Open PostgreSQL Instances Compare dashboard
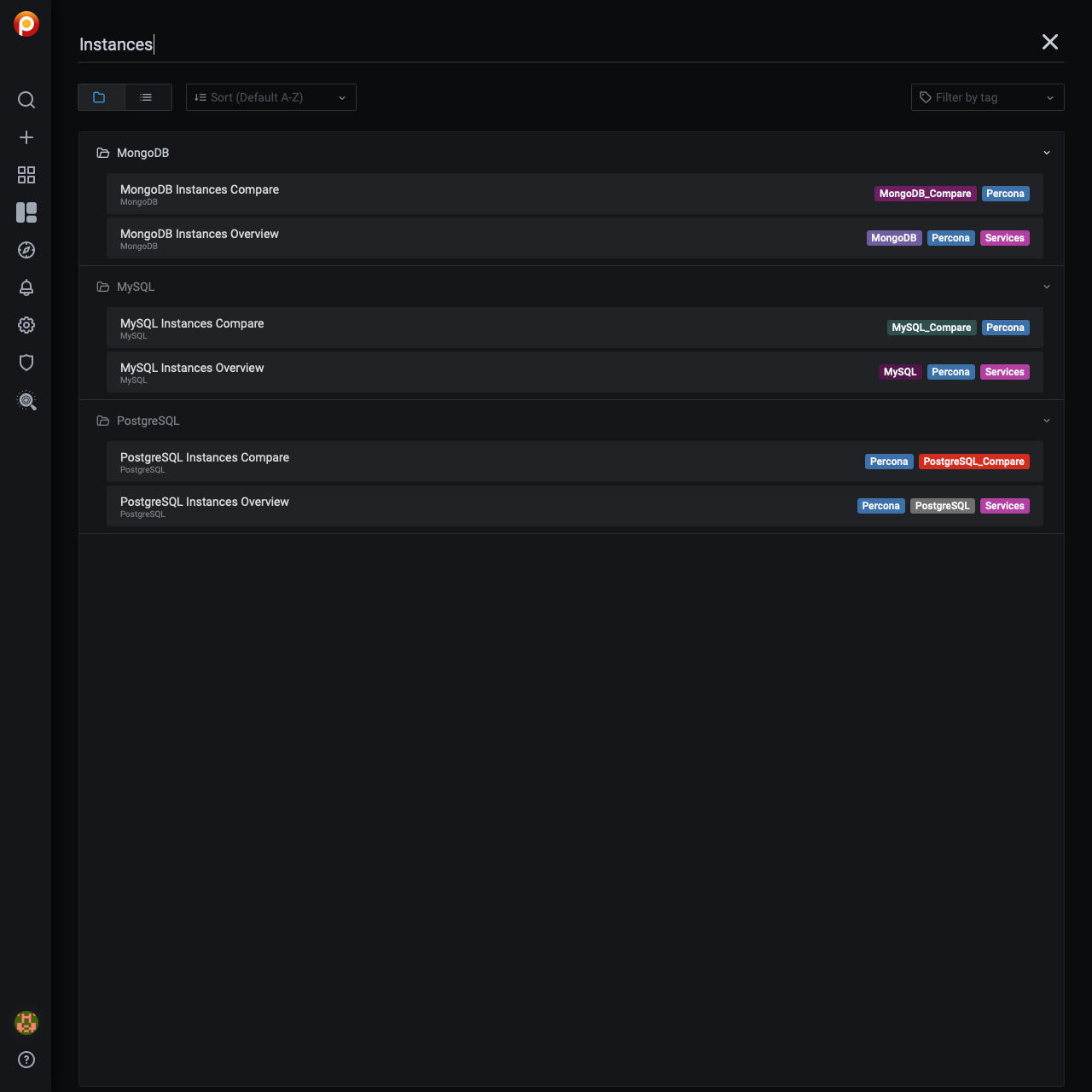Screen dimensions: 1092x1092 (205, 457)
